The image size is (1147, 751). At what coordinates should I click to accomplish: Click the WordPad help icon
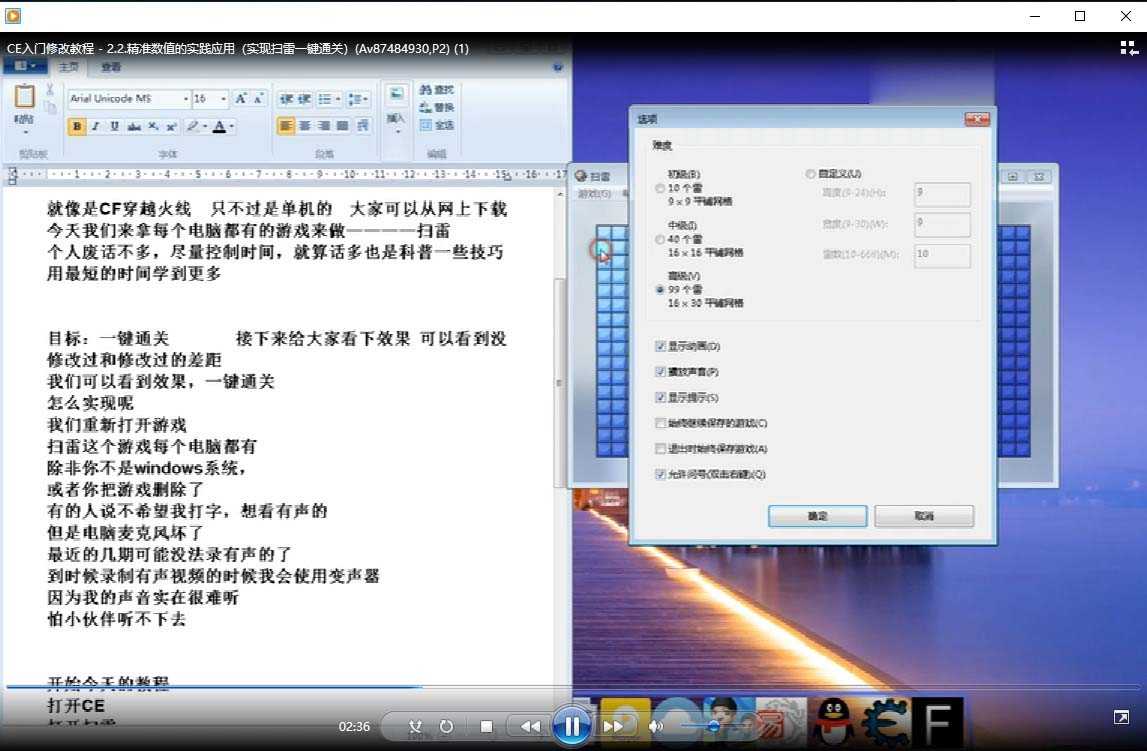558,67
